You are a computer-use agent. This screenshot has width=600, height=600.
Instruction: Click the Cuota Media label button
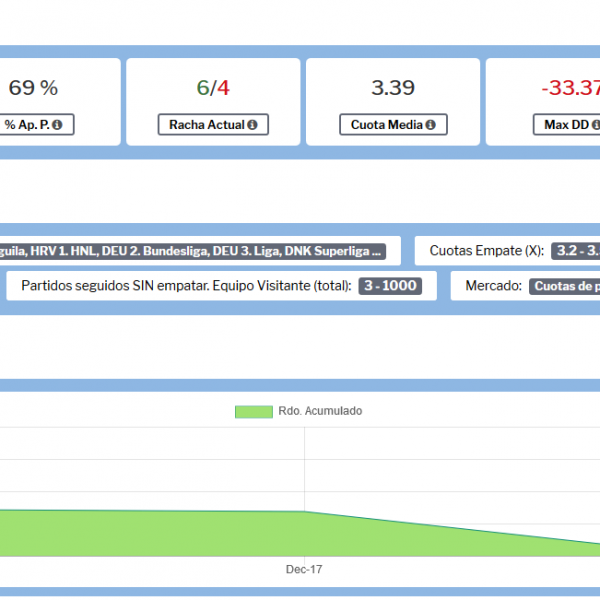393,124
